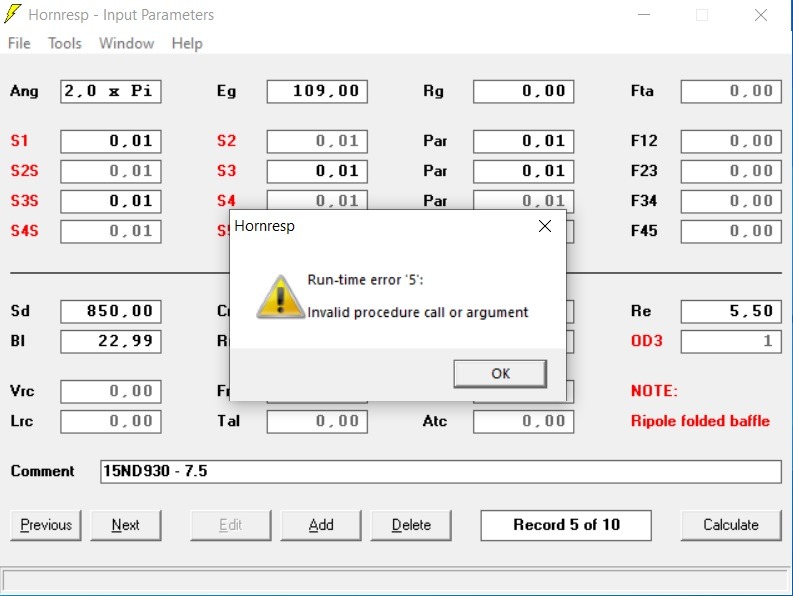Click the S3S input field

click(x=111, y=201)
